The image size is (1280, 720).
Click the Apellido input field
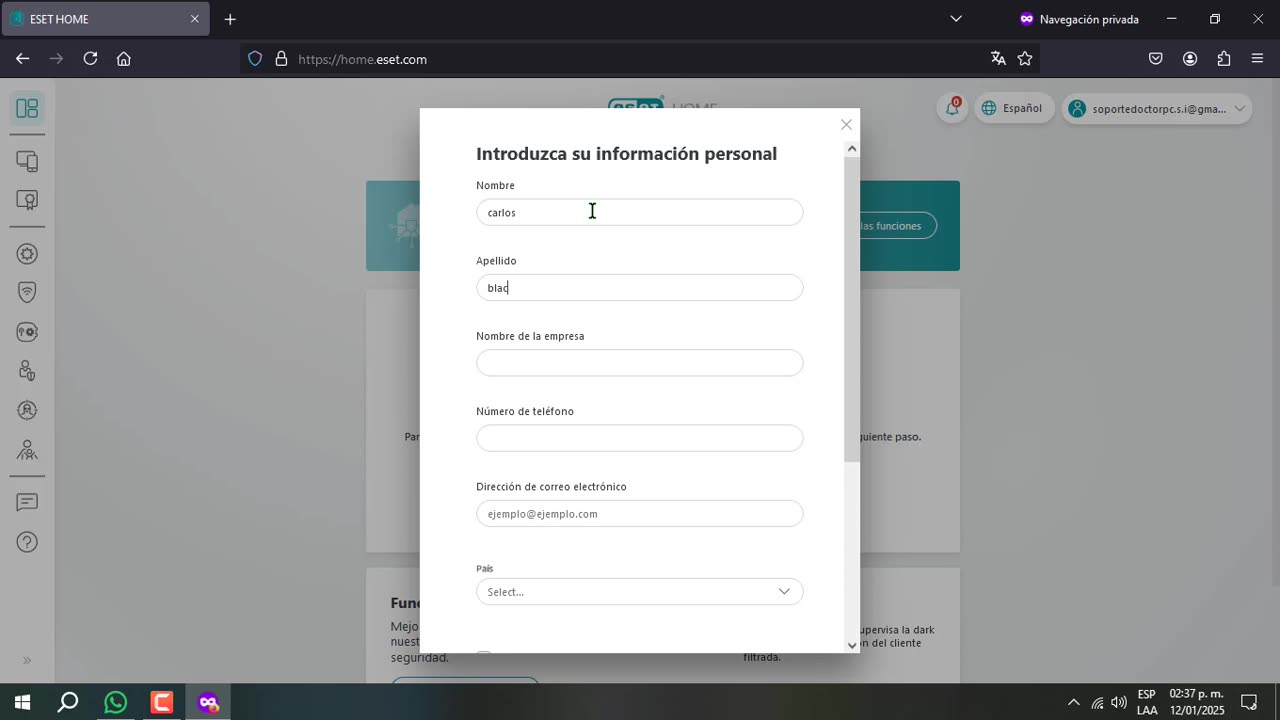click(639, 288)
